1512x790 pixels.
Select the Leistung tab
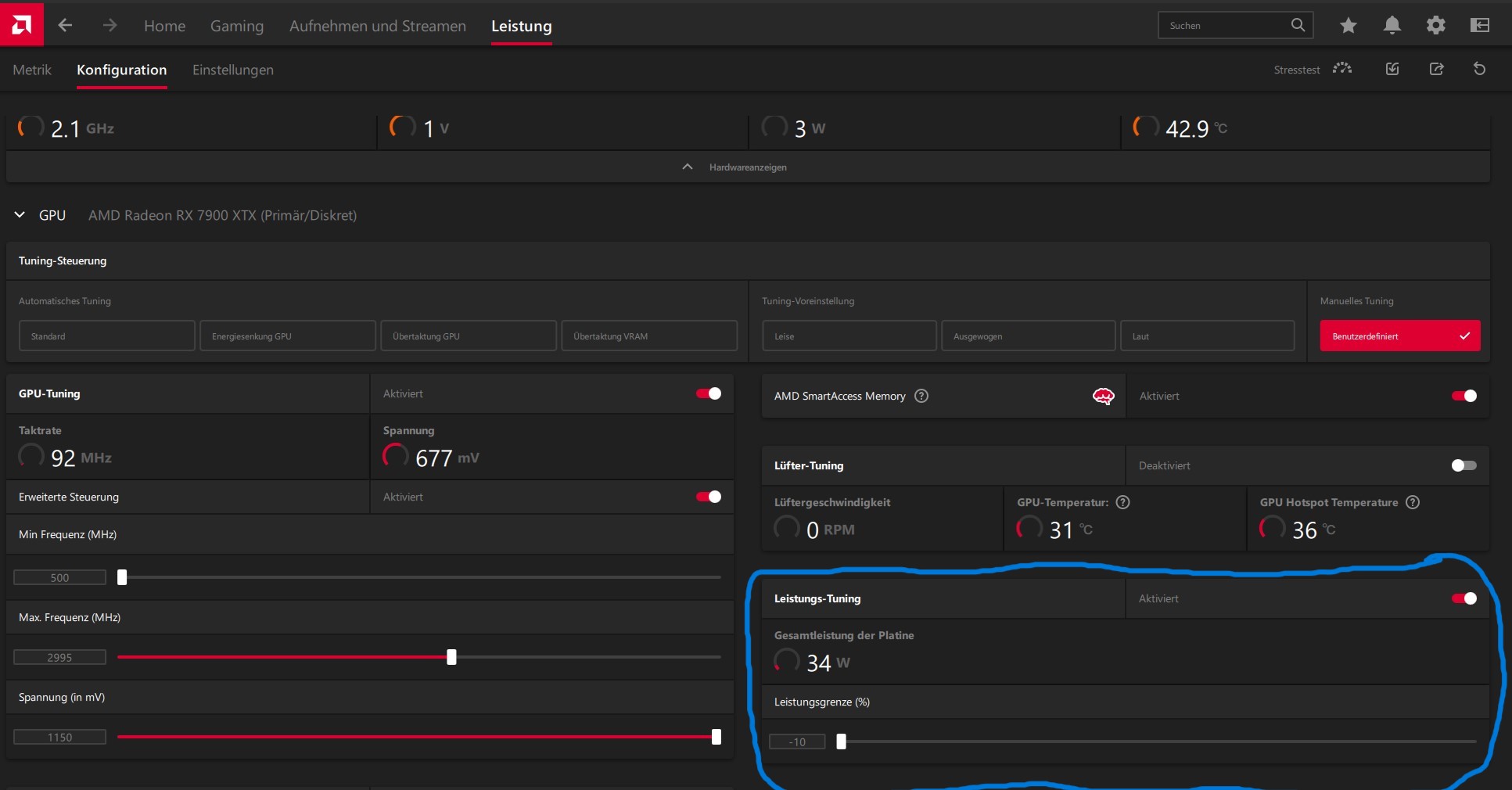pyautogui.click(x=522, y=26)
